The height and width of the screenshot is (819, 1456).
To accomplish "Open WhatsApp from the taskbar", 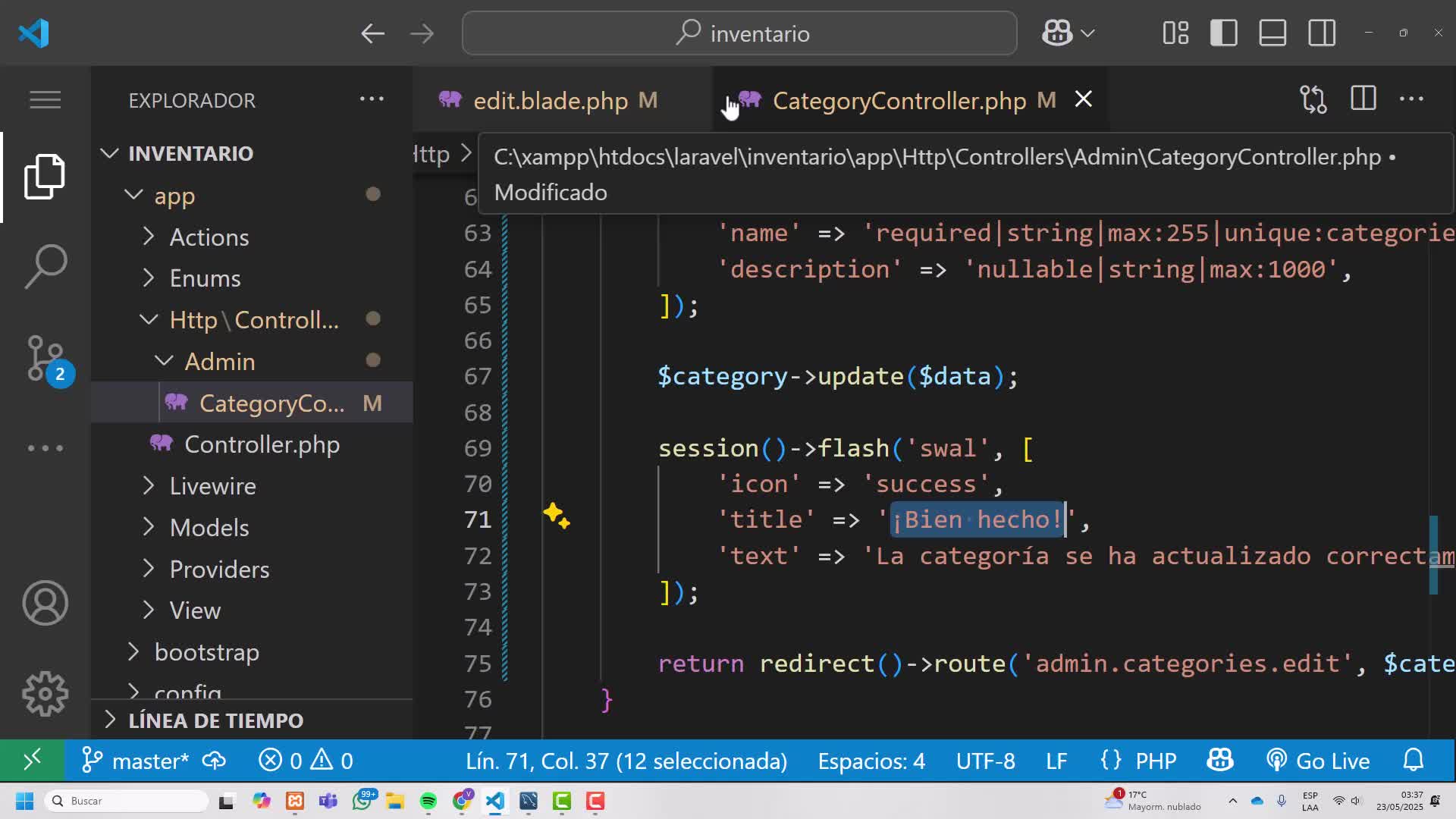I will pos(363,801).
